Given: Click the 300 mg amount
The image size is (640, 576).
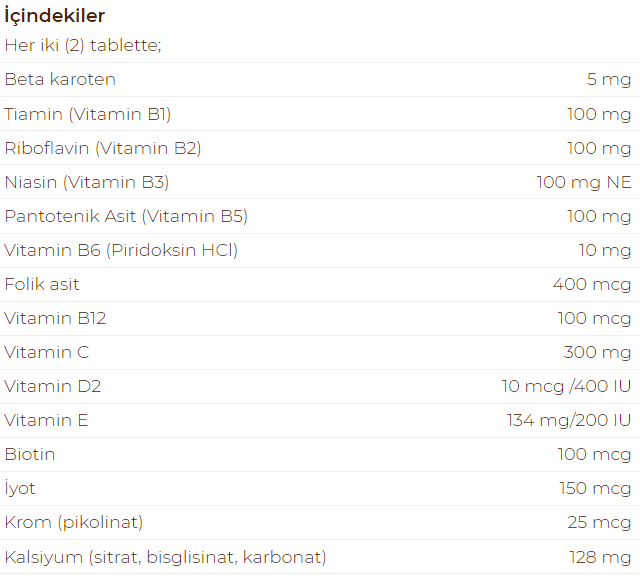Looking at the screenshot, I should pos(598,353).
